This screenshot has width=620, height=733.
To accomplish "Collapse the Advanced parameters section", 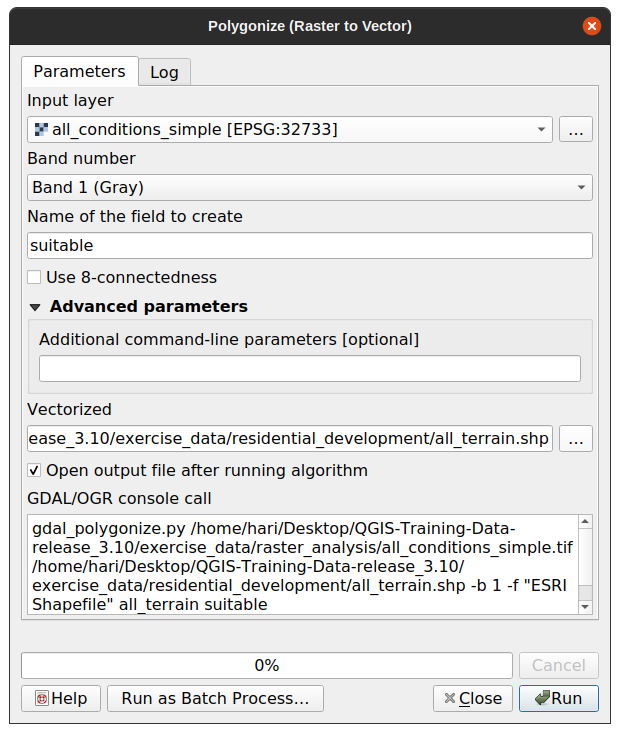I will click(36, 307).
